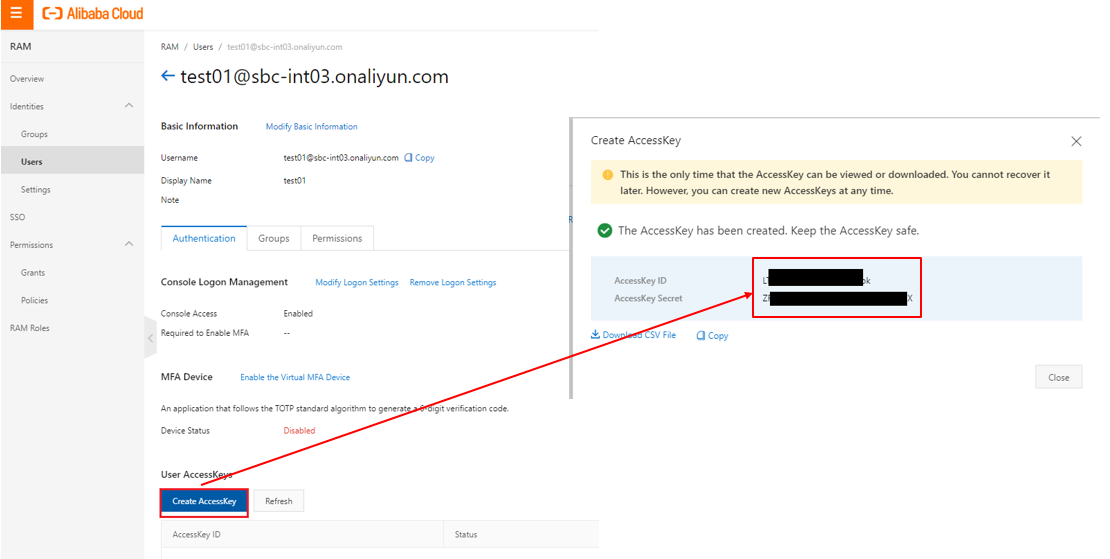Click the RAM sidebar heading
Viewport: 1110px width, 559px height.
[x=21, y=47]
